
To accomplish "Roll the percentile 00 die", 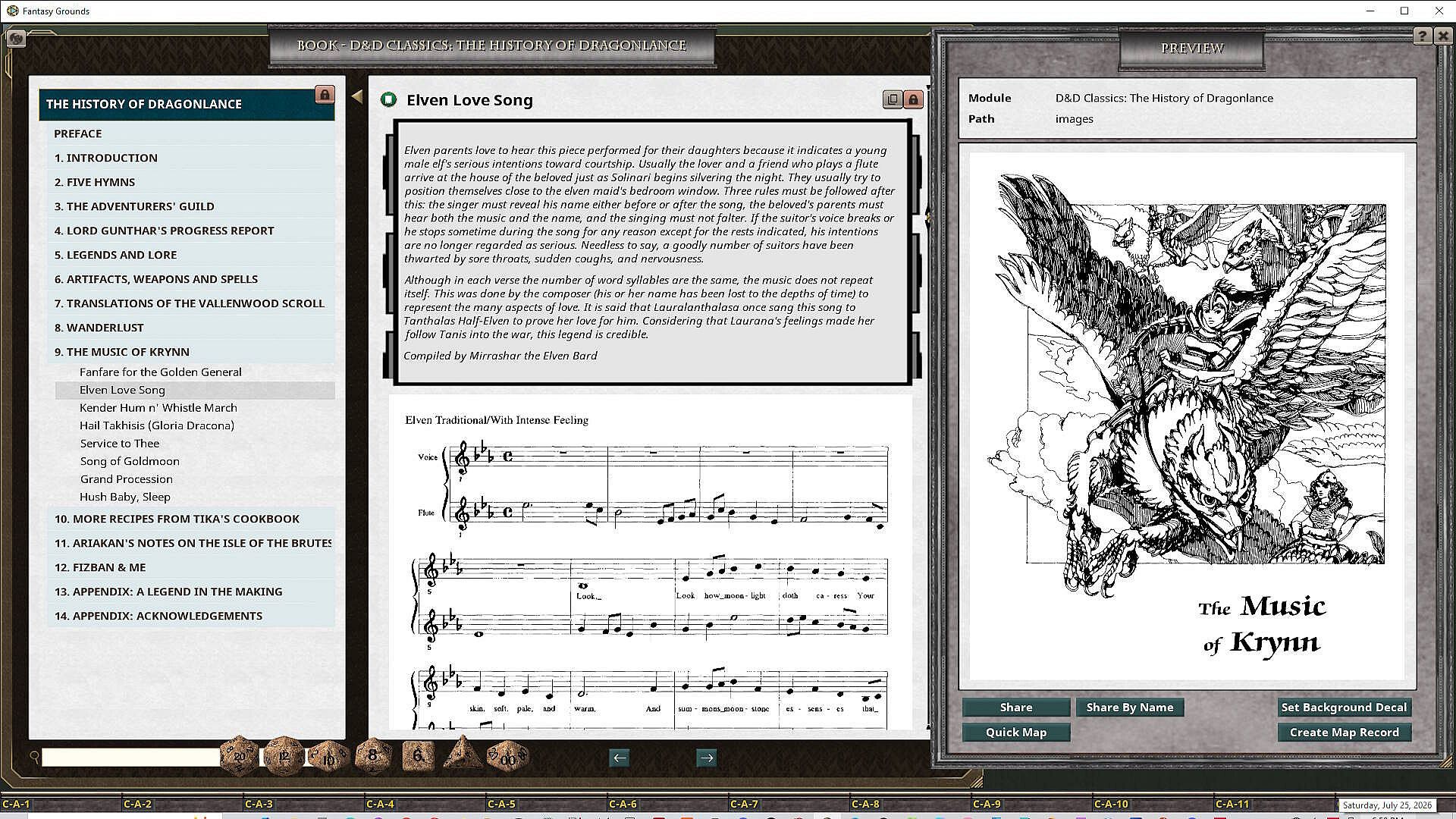I will pos(507,757).
